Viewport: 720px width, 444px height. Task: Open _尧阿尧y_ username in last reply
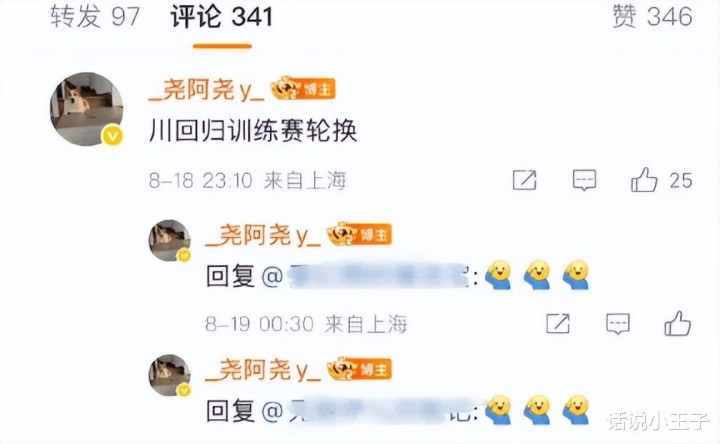[263, 370]
